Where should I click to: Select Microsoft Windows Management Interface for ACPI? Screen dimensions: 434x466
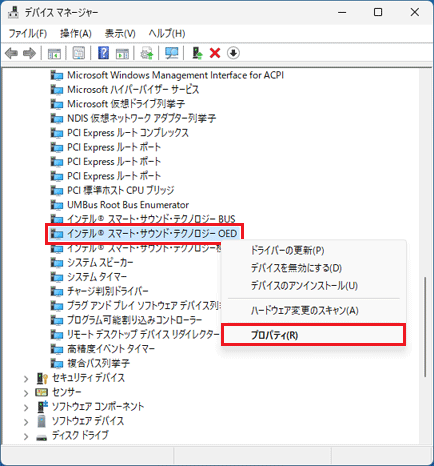pos(175,75)
